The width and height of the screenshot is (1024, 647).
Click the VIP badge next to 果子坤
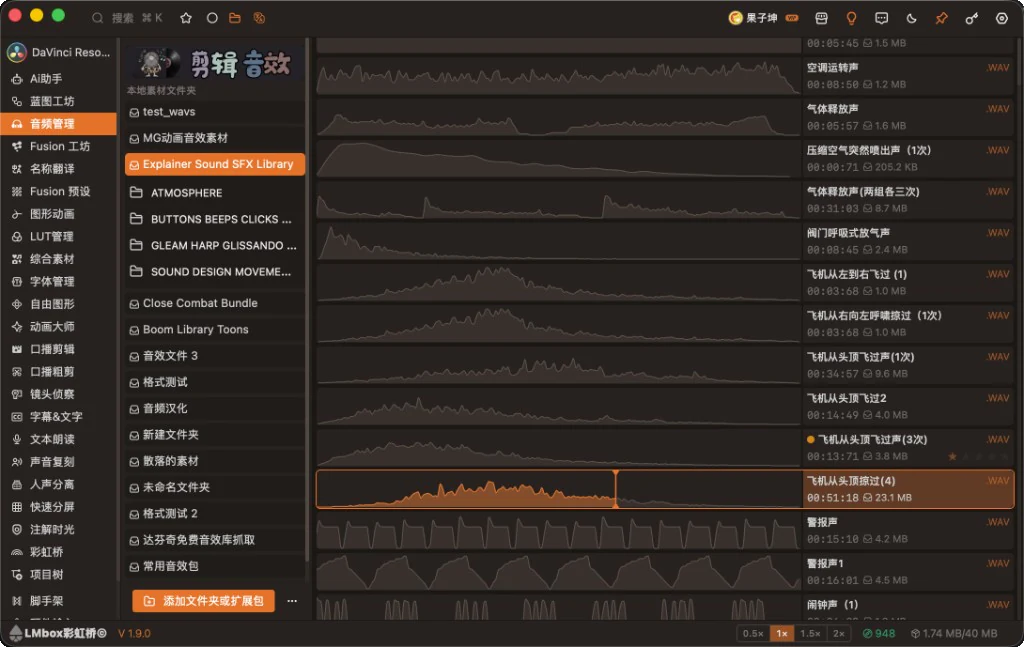tap(792, 18)
